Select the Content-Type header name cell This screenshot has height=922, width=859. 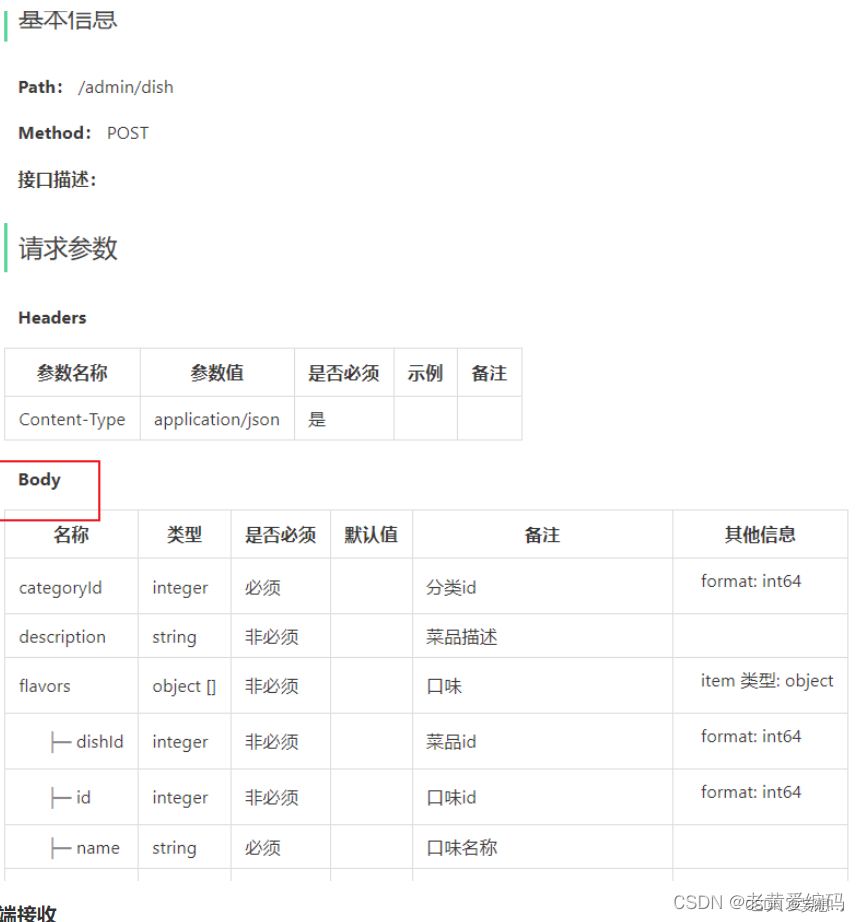click(72, 419)
